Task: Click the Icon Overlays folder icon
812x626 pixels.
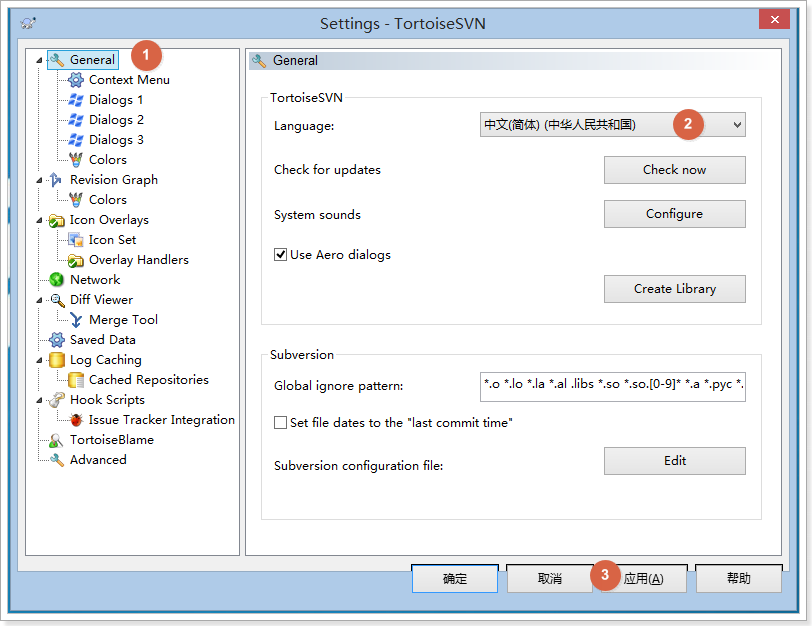Action: pyautogui.click(x=56, y=220)
